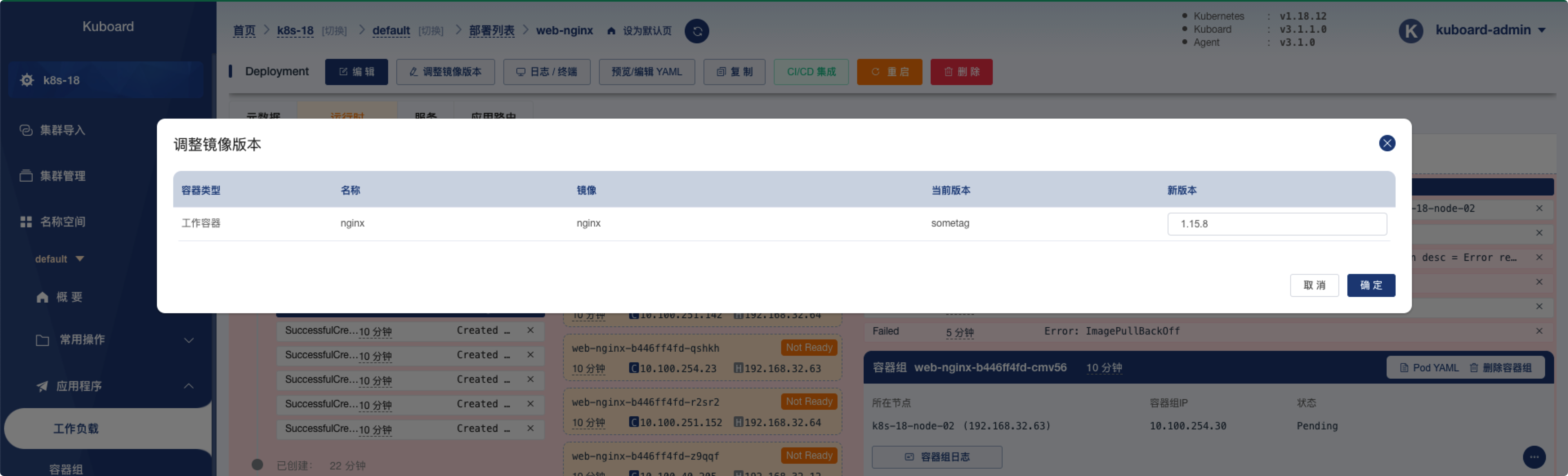Click the refresh icon next to 设为默认页
This screenshot has width=1568, height=476.
click(x=696, y=31)
